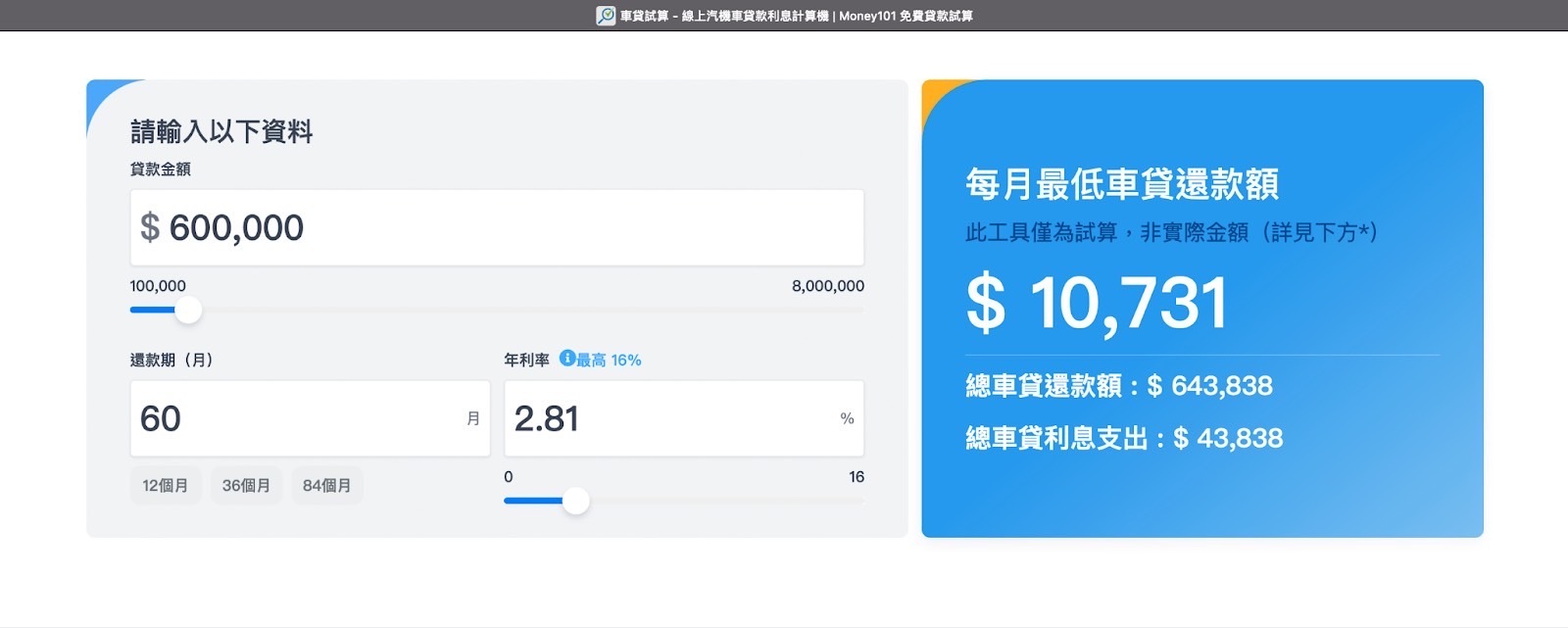Click the total interest text $ 43,838
The width and height of the screenshot is (1568, 628).
tap(1228, 438)
